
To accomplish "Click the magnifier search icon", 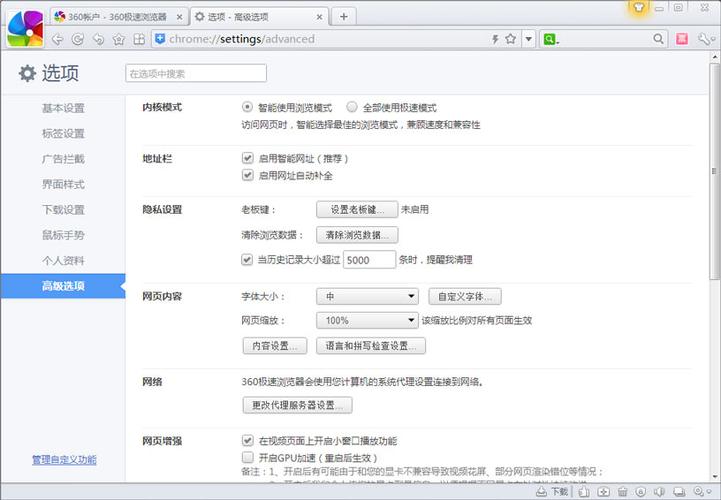I will point(658,39).
